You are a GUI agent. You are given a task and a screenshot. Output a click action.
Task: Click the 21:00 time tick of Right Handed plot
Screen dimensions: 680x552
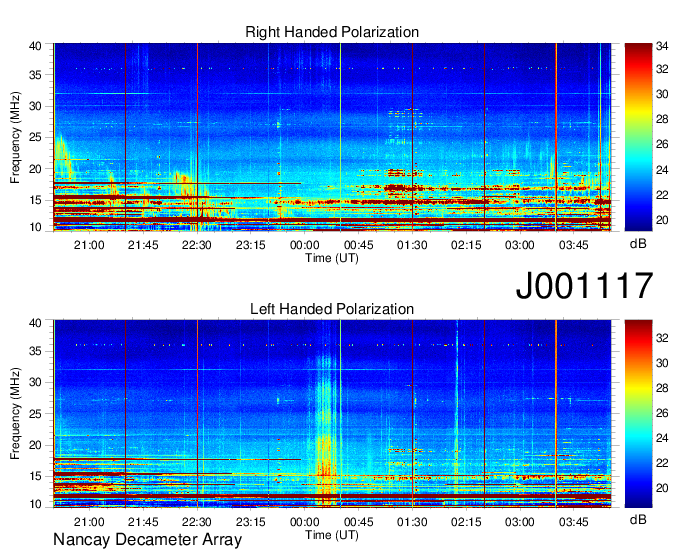click(x=89, y=245)
